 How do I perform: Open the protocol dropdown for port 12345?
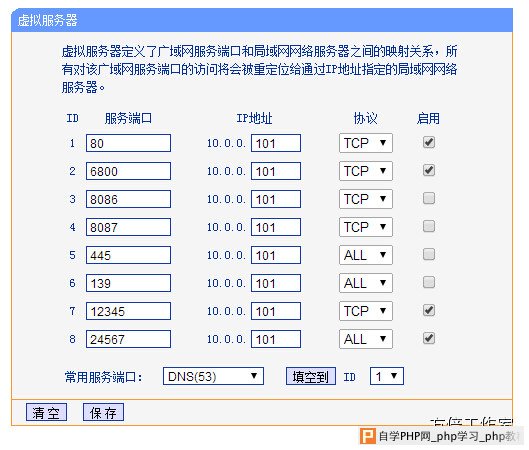366,311
